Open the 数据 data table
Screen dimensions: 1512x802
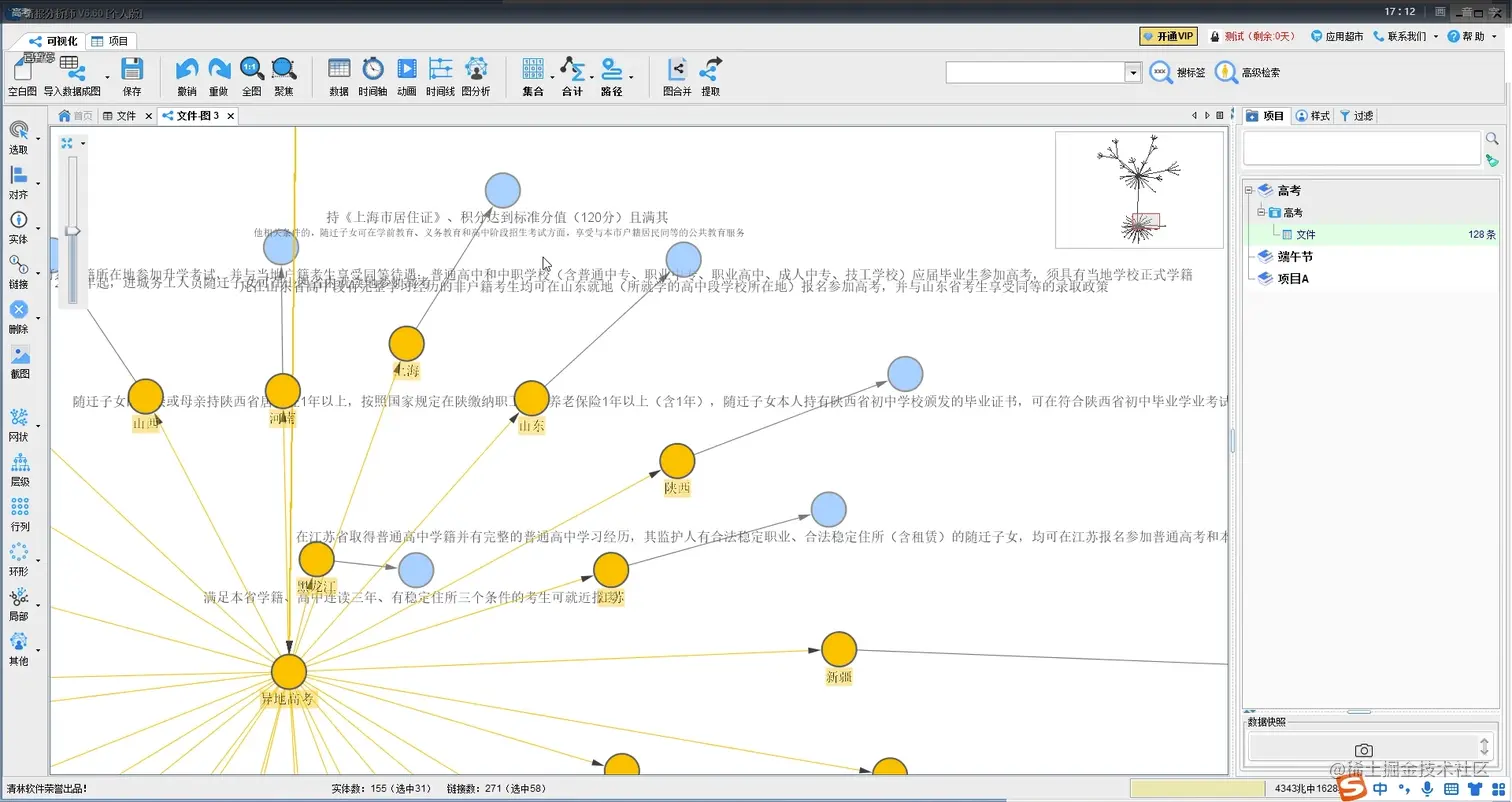[339, 76]
